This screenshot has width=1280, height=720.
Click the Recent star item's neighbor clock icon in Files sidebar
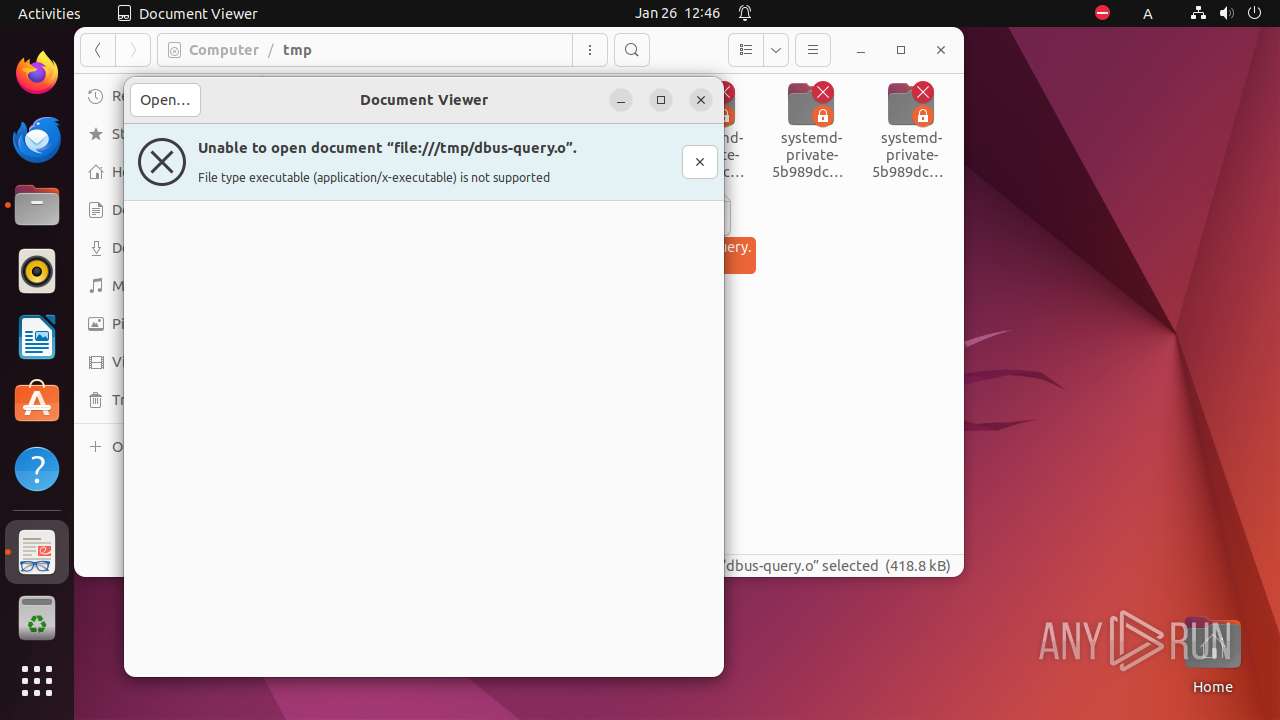point(96,96)
